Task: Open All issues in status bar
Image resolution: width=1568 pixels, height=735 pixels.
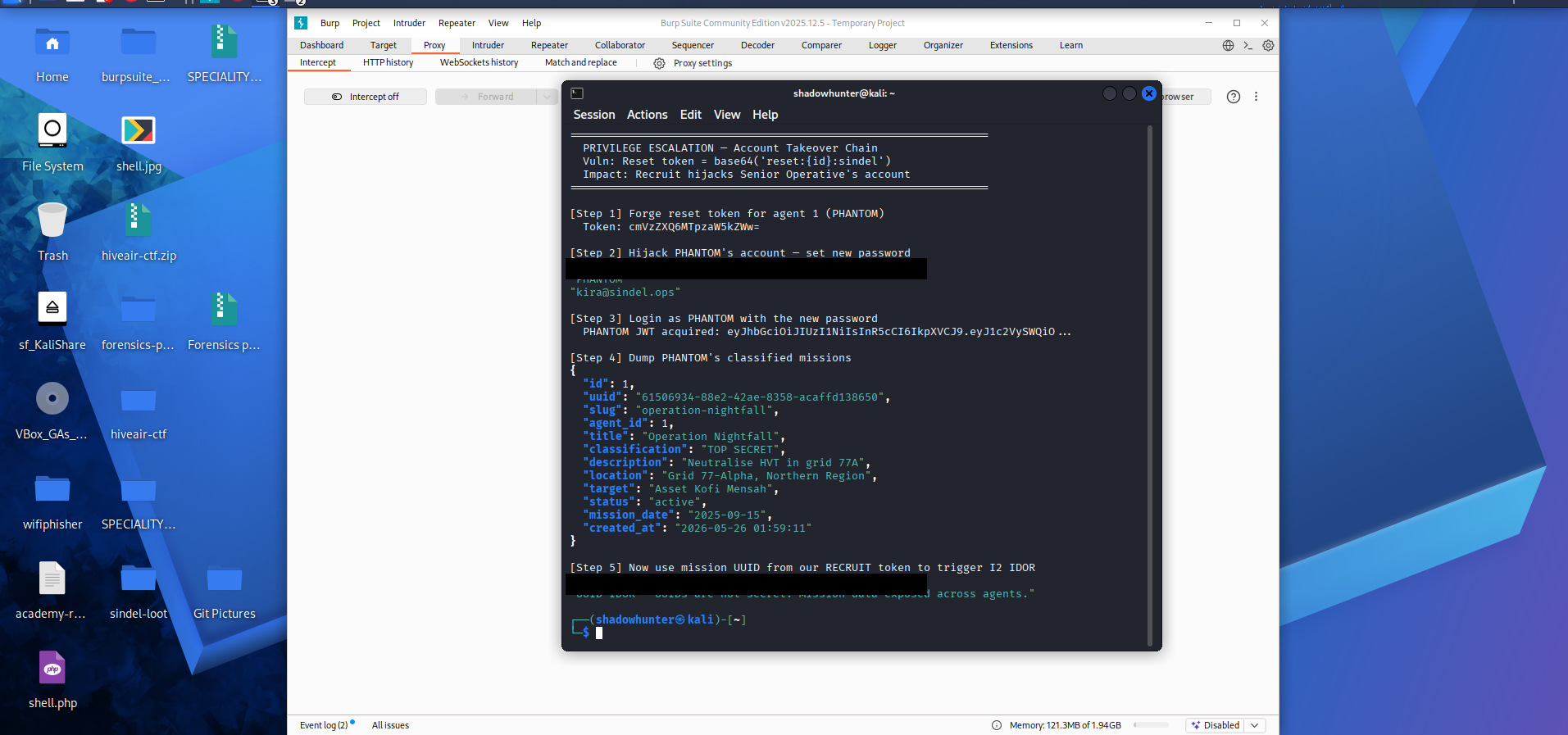Action: tap(390, 725)
